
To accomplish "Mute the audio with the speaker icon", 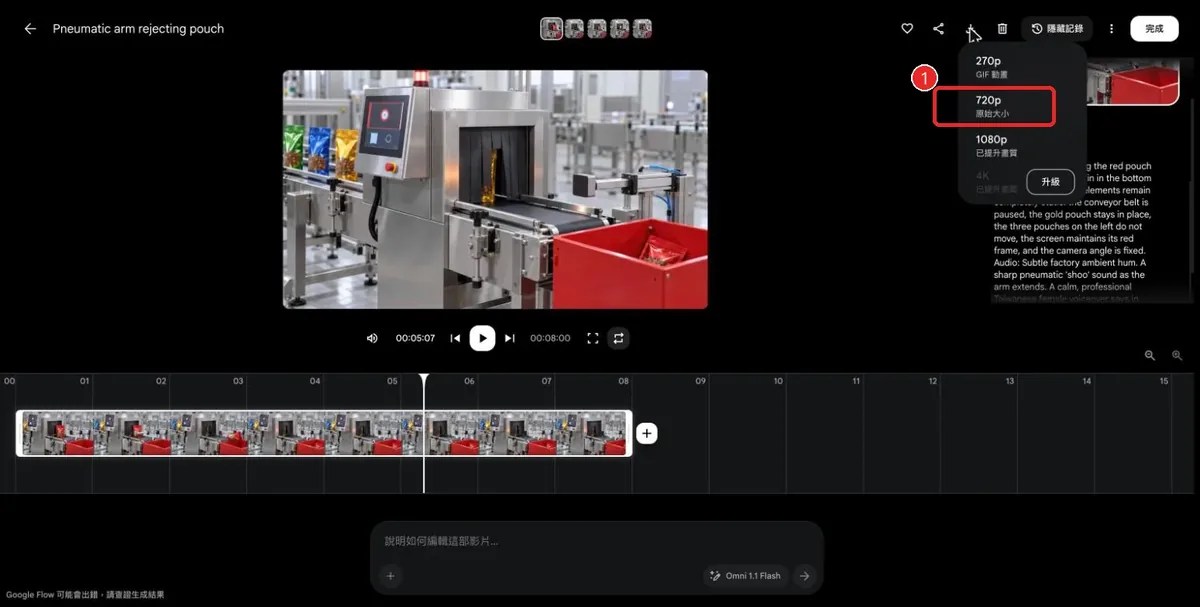I will click(x=372, y=338).
